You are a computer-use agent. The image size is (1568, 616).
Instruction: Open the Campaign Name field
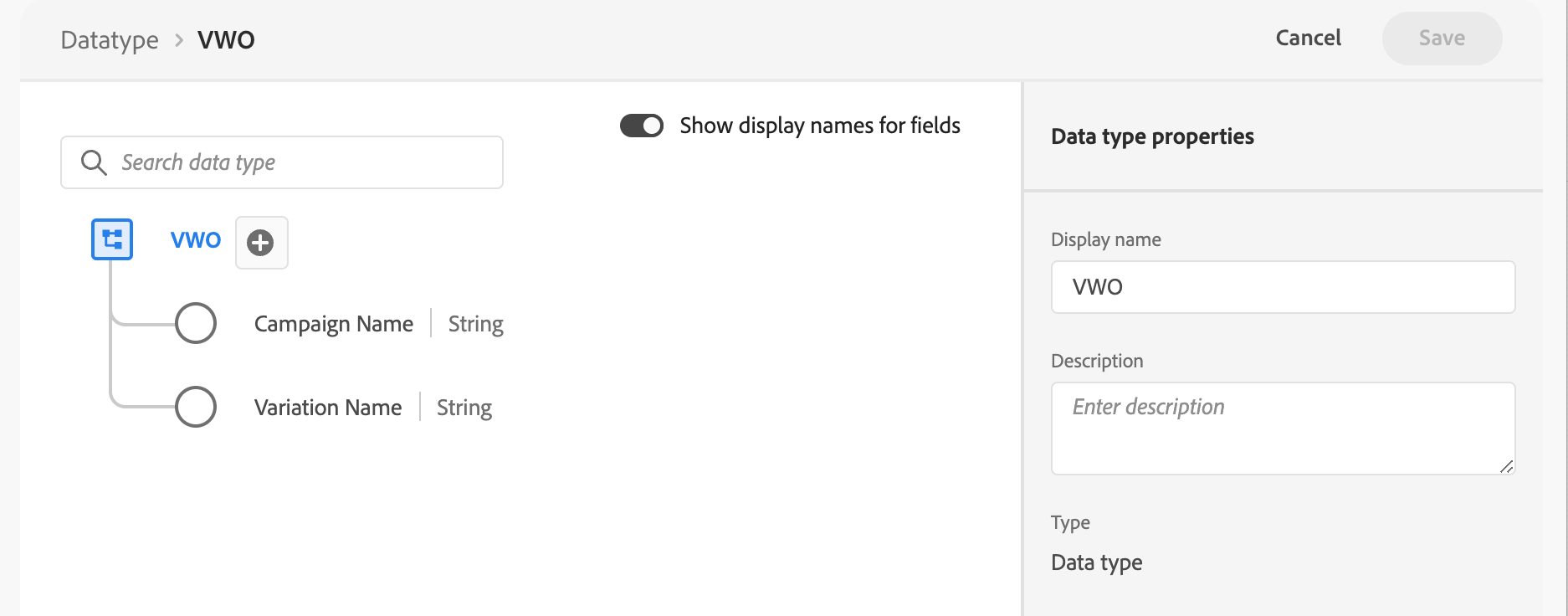coord(334,324)
